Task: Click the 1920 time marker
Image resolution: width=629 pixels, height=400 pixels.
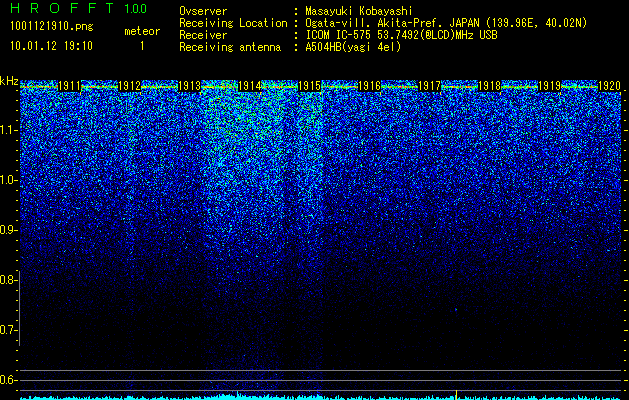Action: (609, 86)
